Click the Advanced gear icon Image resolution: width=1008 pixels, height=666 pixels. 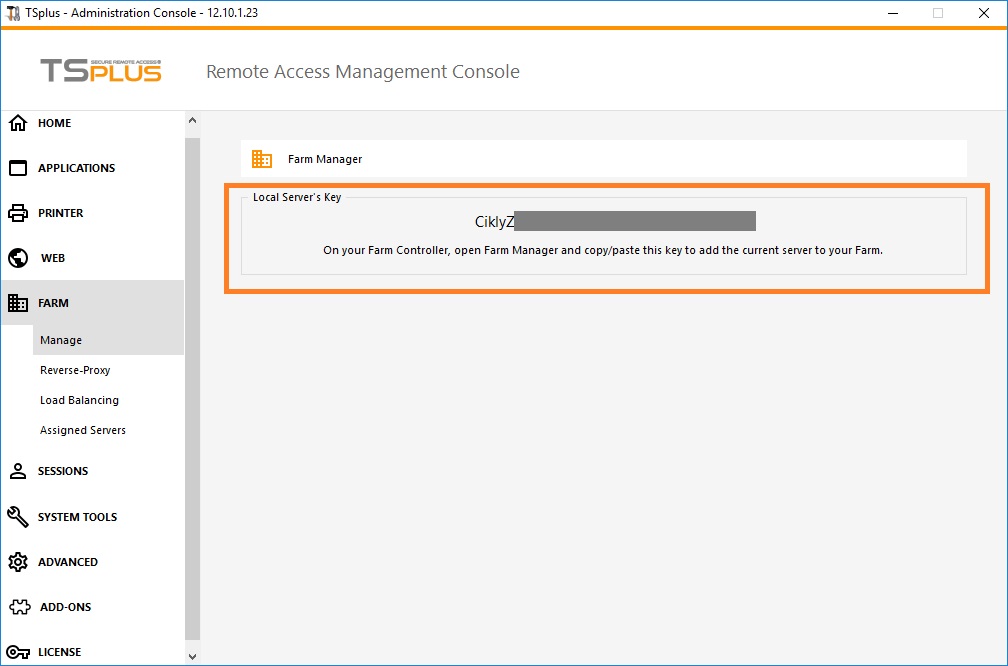pyautogui.click(x=18, y=562)
